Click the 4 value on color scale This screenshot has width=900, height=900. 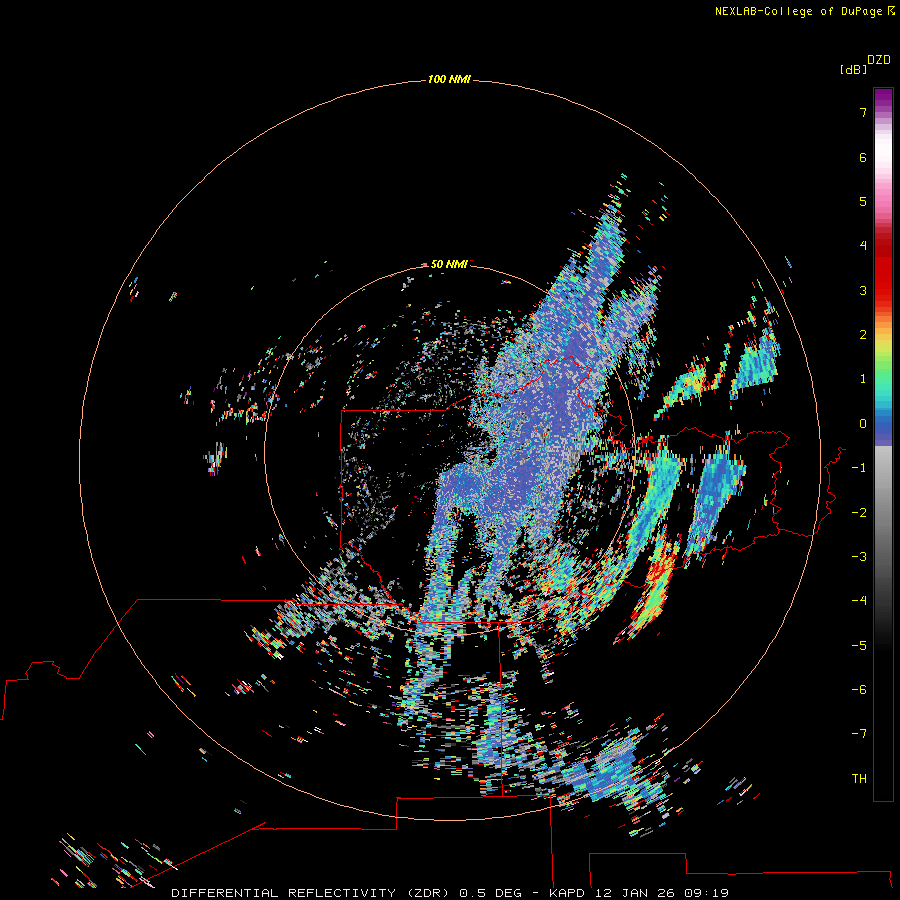863,246
